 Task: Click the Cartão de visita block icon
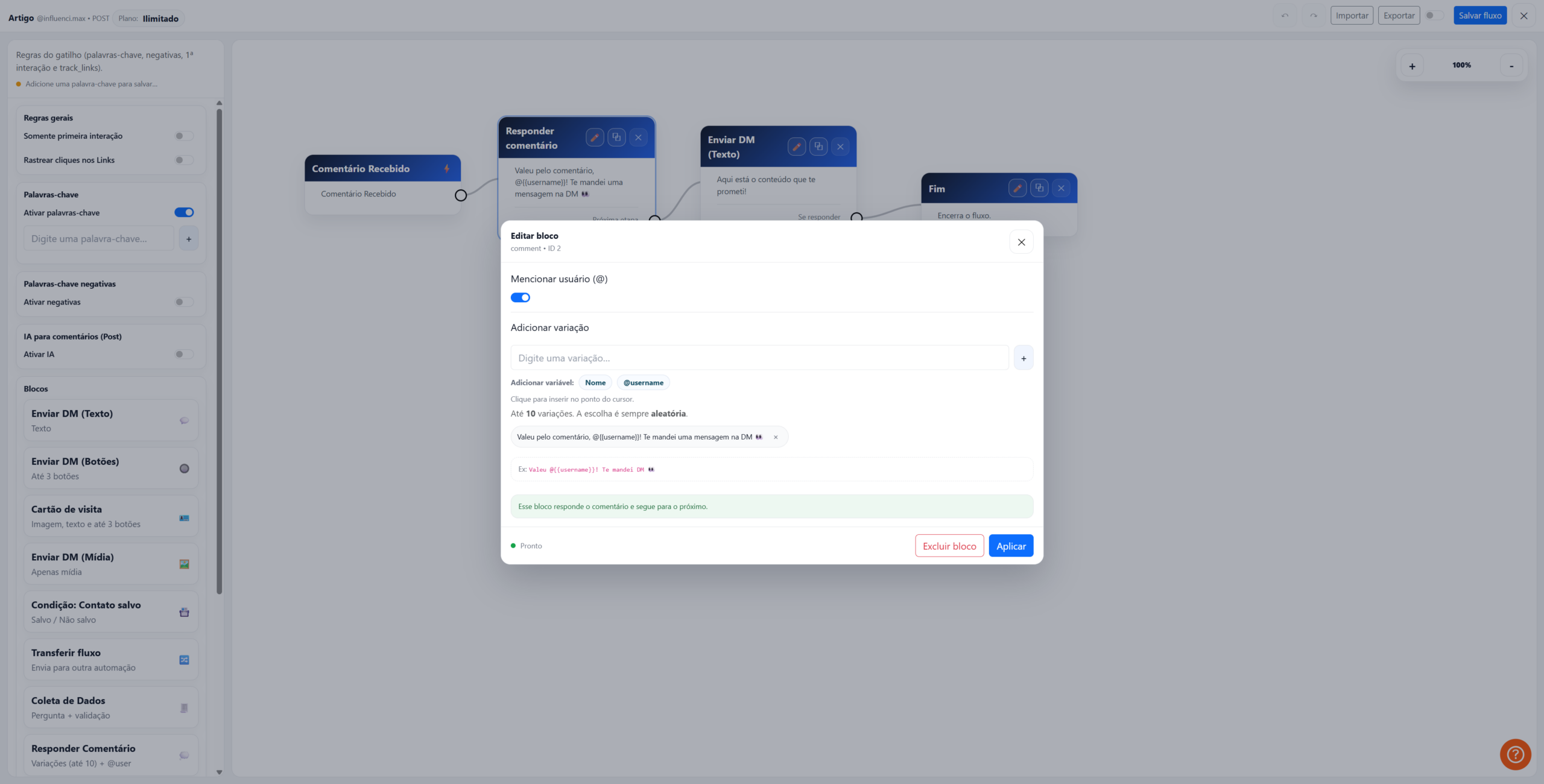[185, 517]
